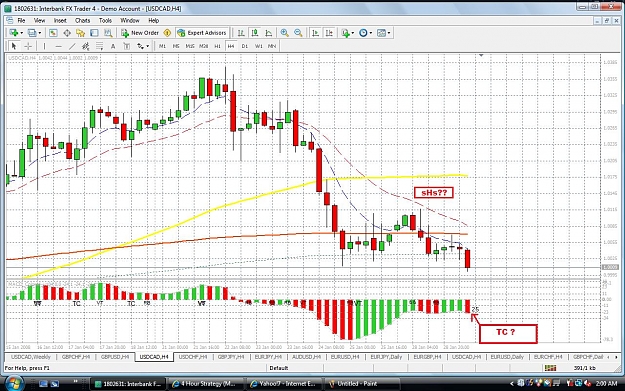This screenshot has height=391, width=625.
Task: Show hidden system tray icons chevron
Action: click(x=512, y=383)
